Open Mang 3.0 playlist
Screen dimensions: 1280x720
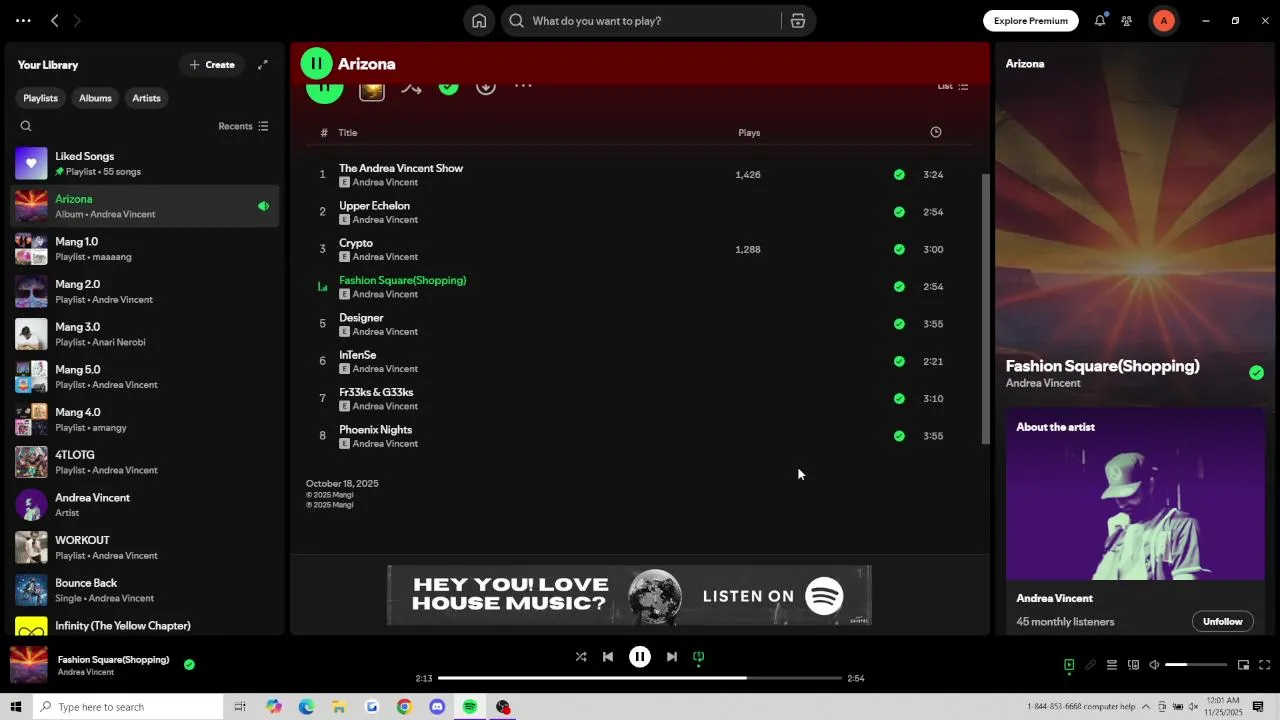pyautogui.click(x=145, y=334)
